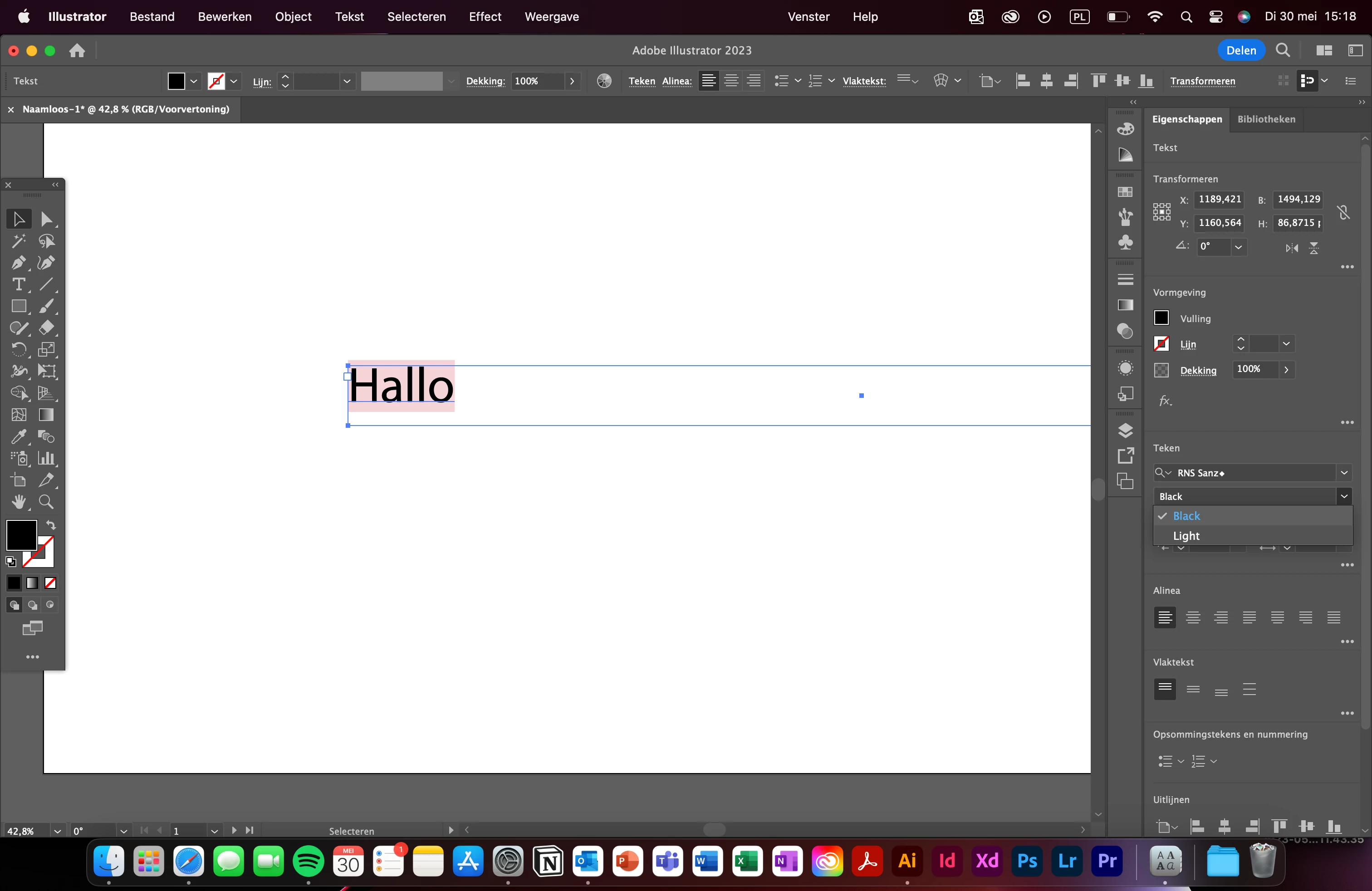The width and height of the screenshot is (1372, 891).
Task: Choose the Rectangle tool
Action: point(18,307)
